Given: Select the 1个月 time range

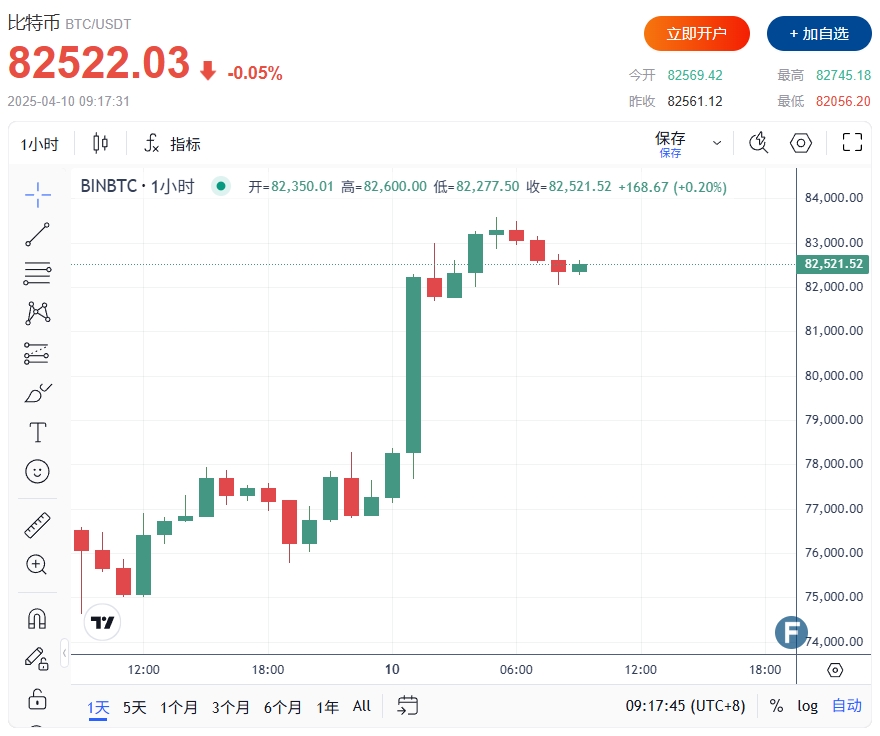Looking at the screenshot, I should 178,707.
